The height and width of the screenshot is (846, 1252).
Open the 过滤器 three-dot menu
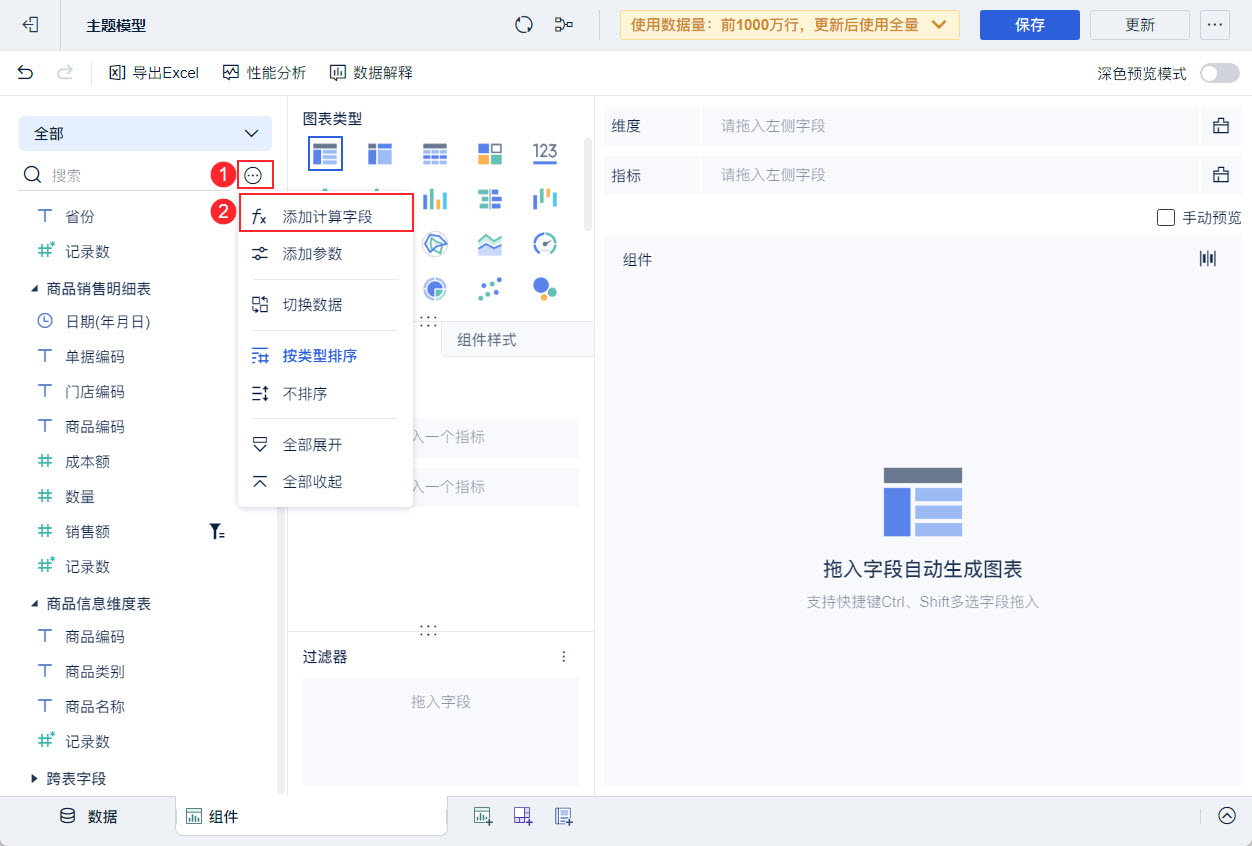pos(564,657)
